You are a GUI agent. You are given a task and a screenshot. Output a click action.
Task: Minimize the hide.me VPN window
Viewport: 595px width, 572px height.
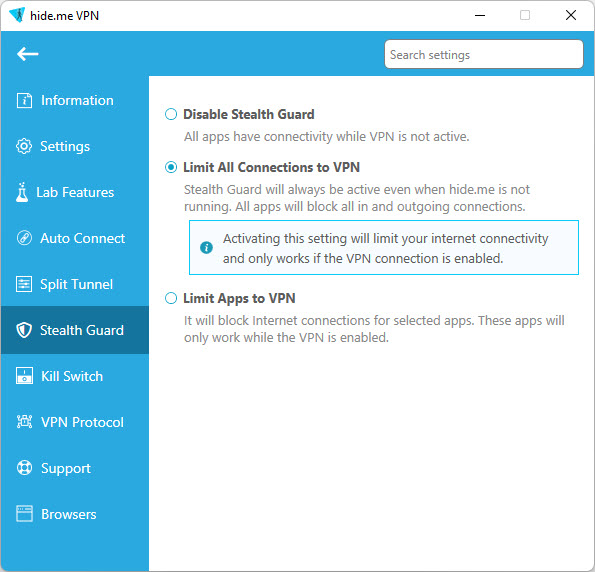pyautogui.click(x=480, y=15)
